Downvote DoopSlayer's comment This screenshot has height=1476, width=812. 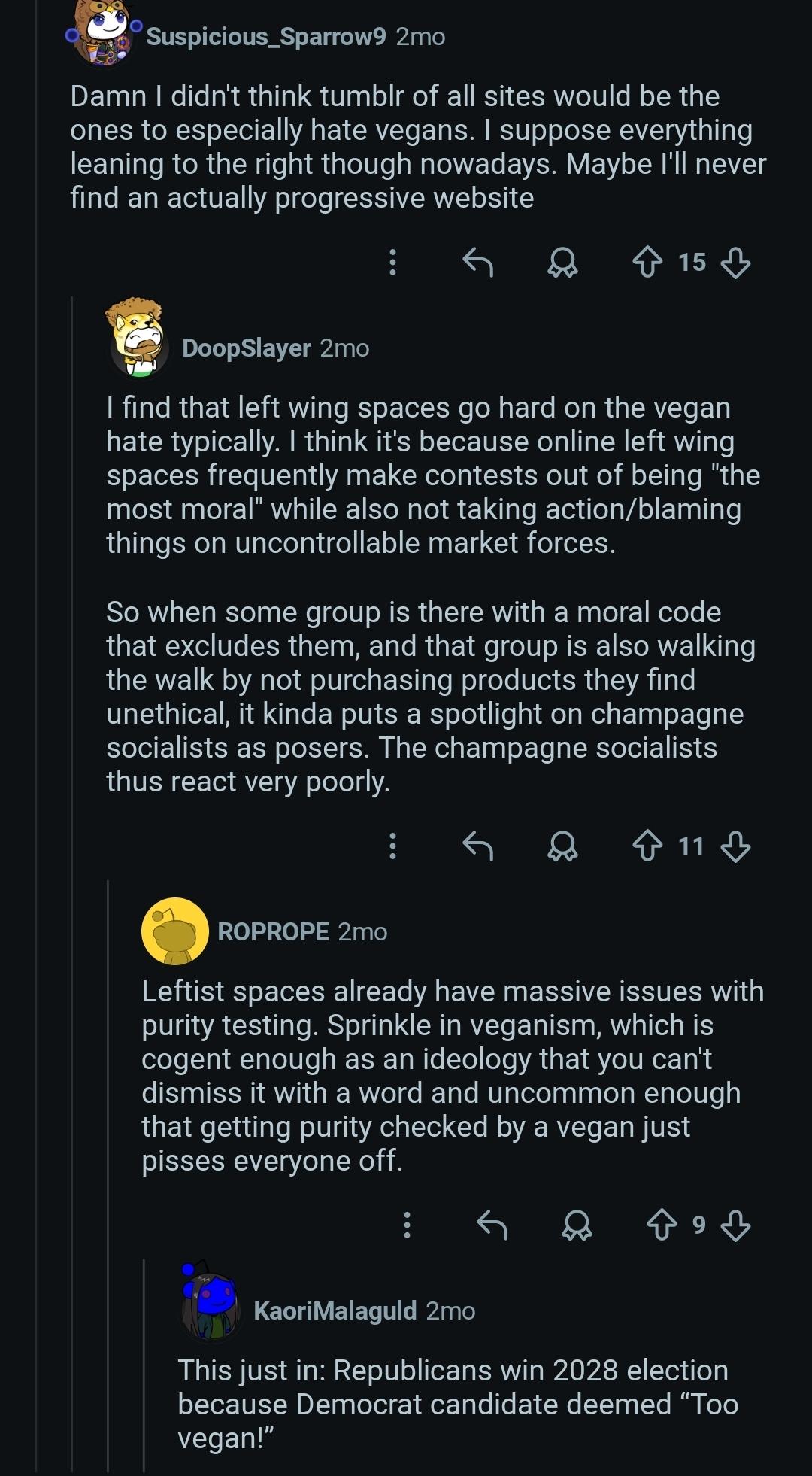pyautogui.click(x=735, y=846)
